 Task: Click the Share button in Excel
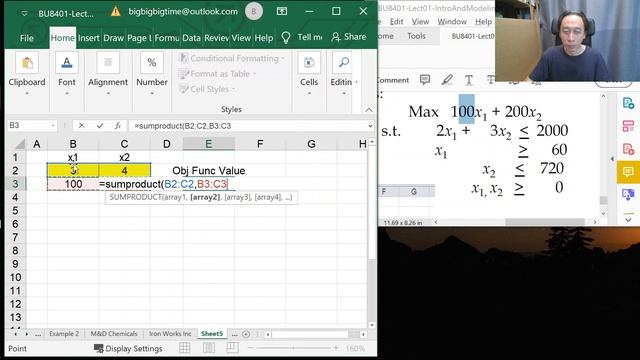click(x=349, y=37)
